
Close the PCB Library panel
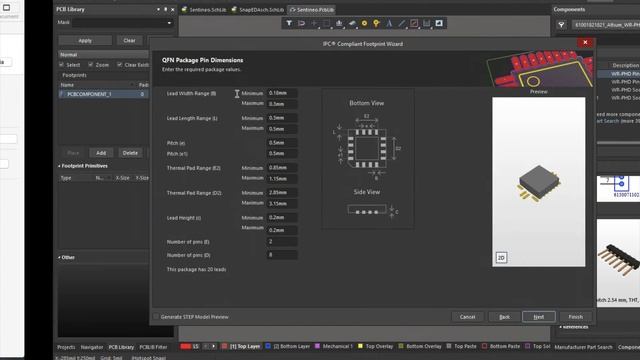pyautogui.click(x=173, y=9)
